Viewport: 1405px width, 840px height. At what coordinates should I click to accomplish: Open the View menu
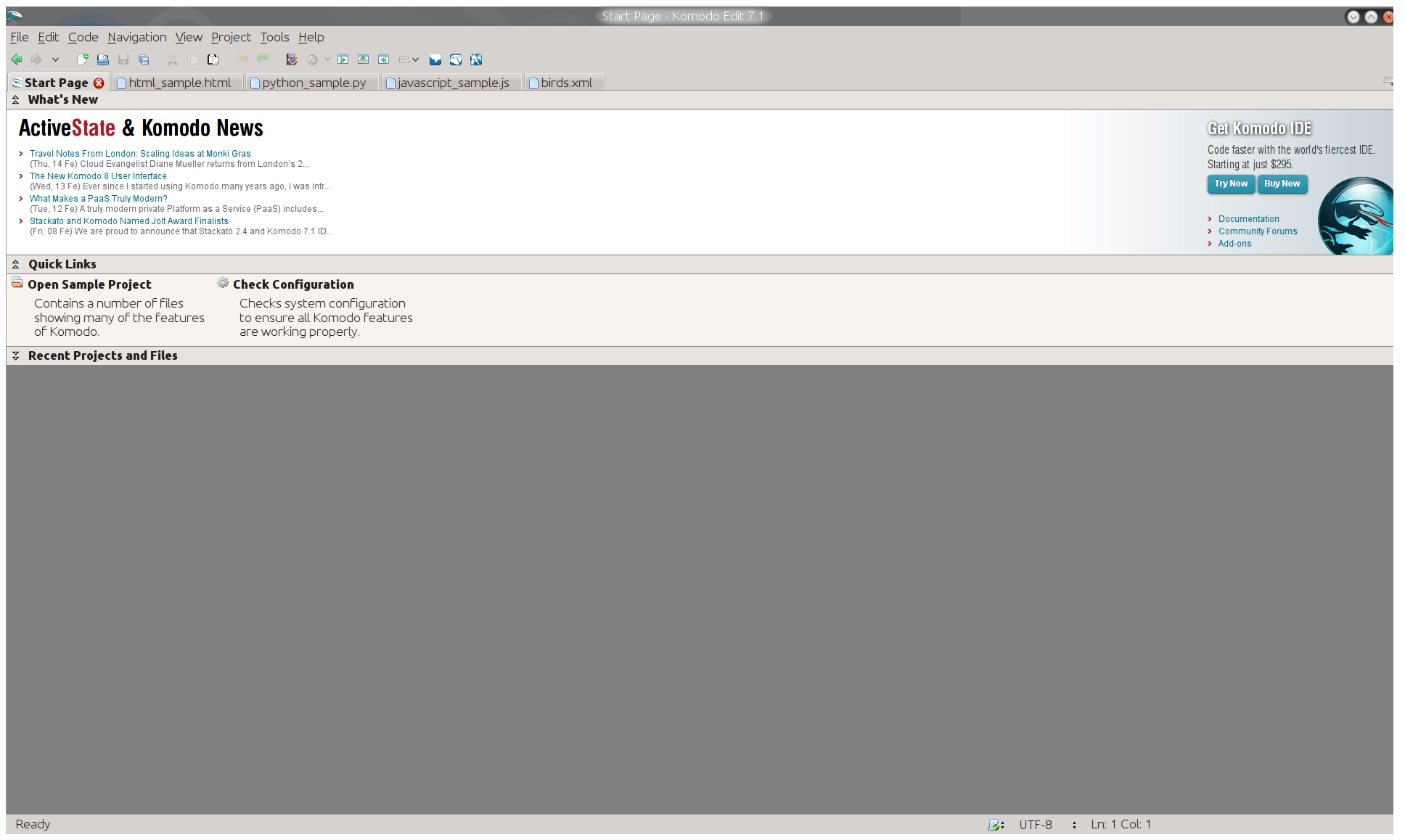tap(189, 37)
